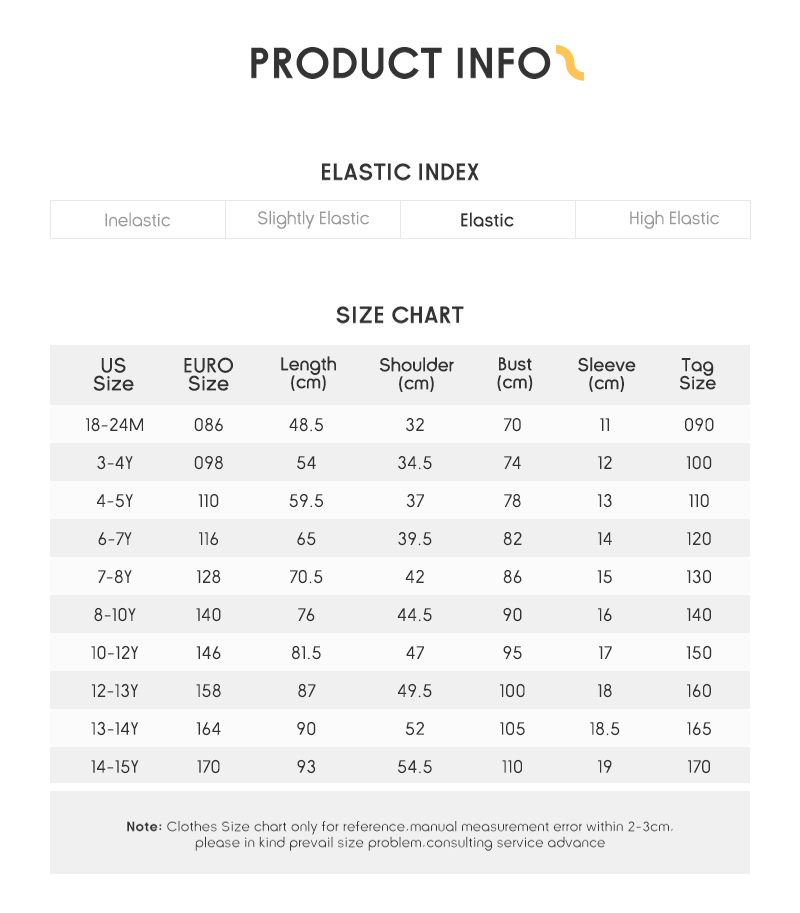This screenshot has height=913, width=800.
Task: Click the 165 tag size value
Action: (699, 728)
